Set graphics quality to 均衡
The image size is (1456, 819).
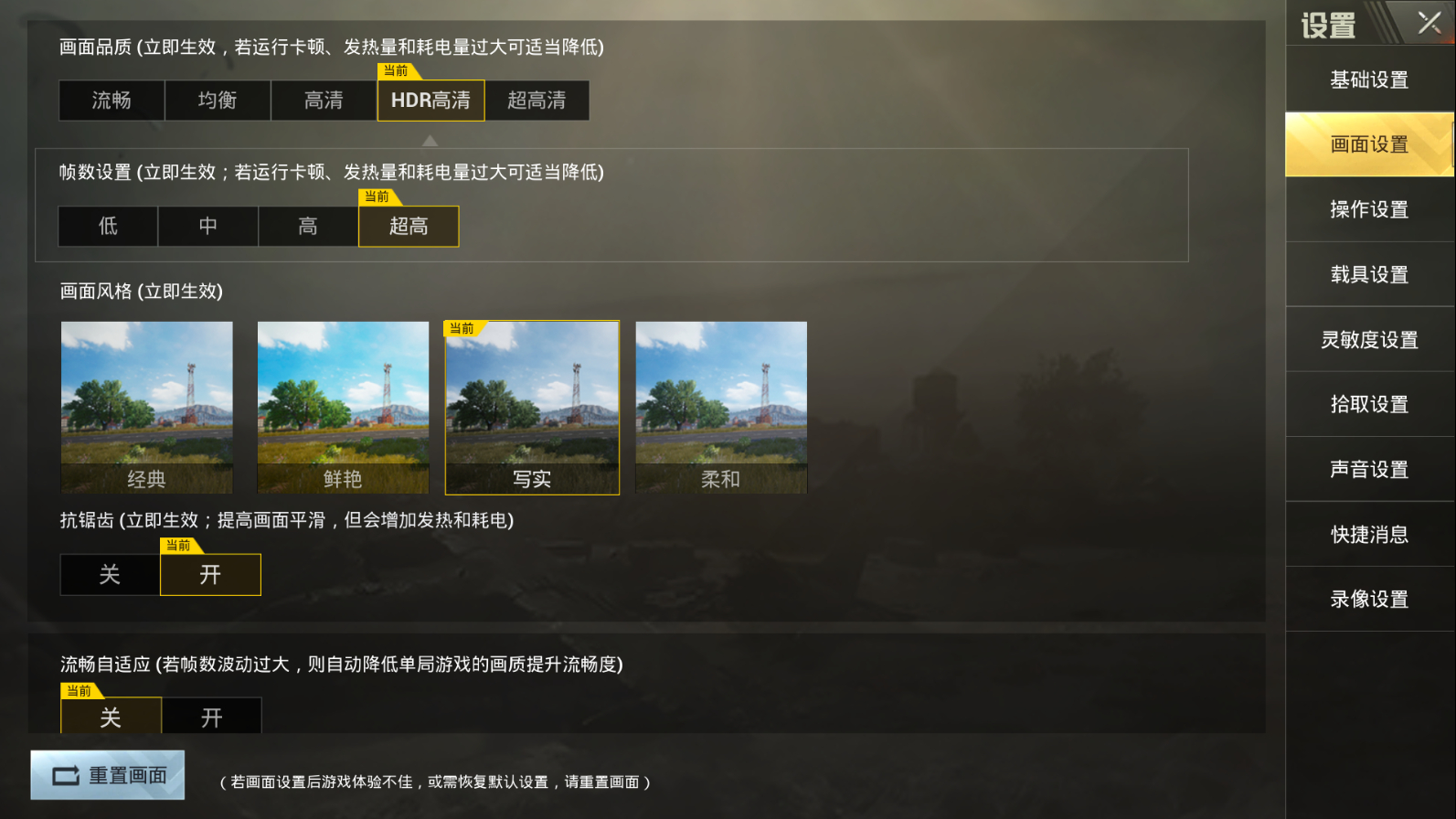click(x=218, y=101)
